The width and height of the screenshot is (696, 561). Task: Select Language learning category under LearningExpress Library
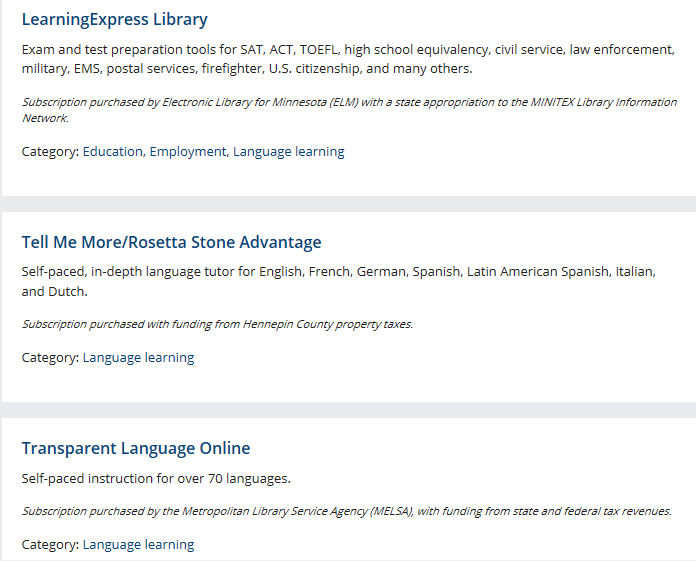(289, 152)
